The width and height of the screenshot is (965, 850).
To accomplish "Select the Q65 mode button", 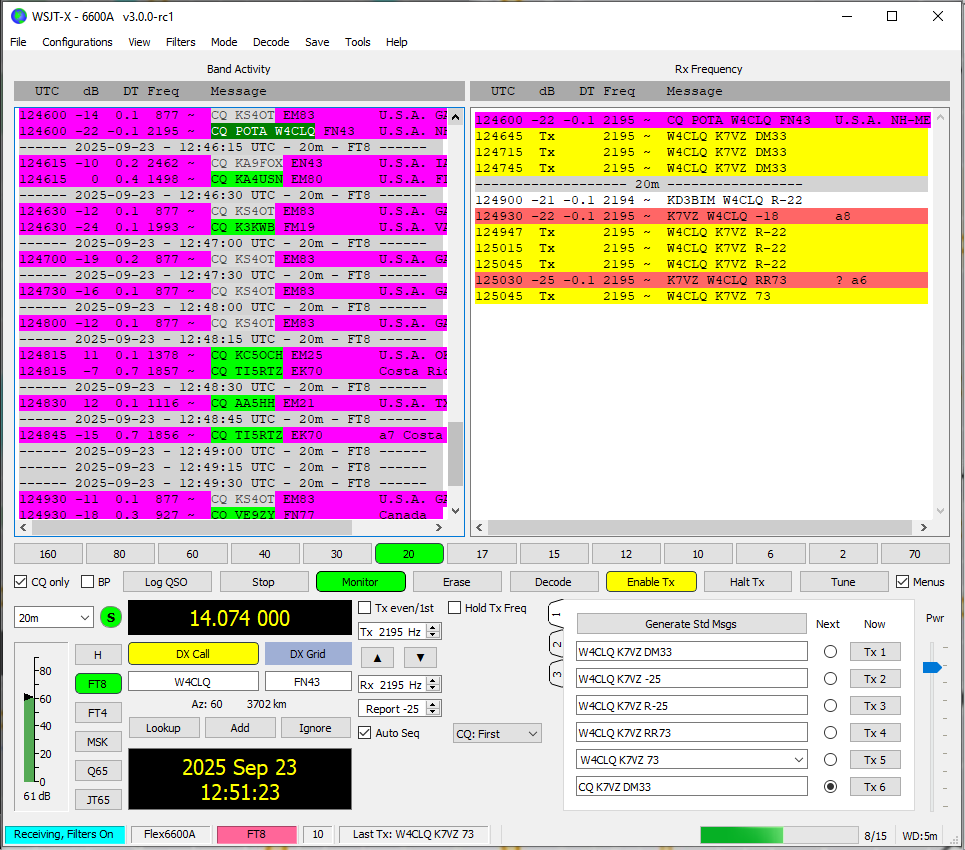I will (97, 771).
